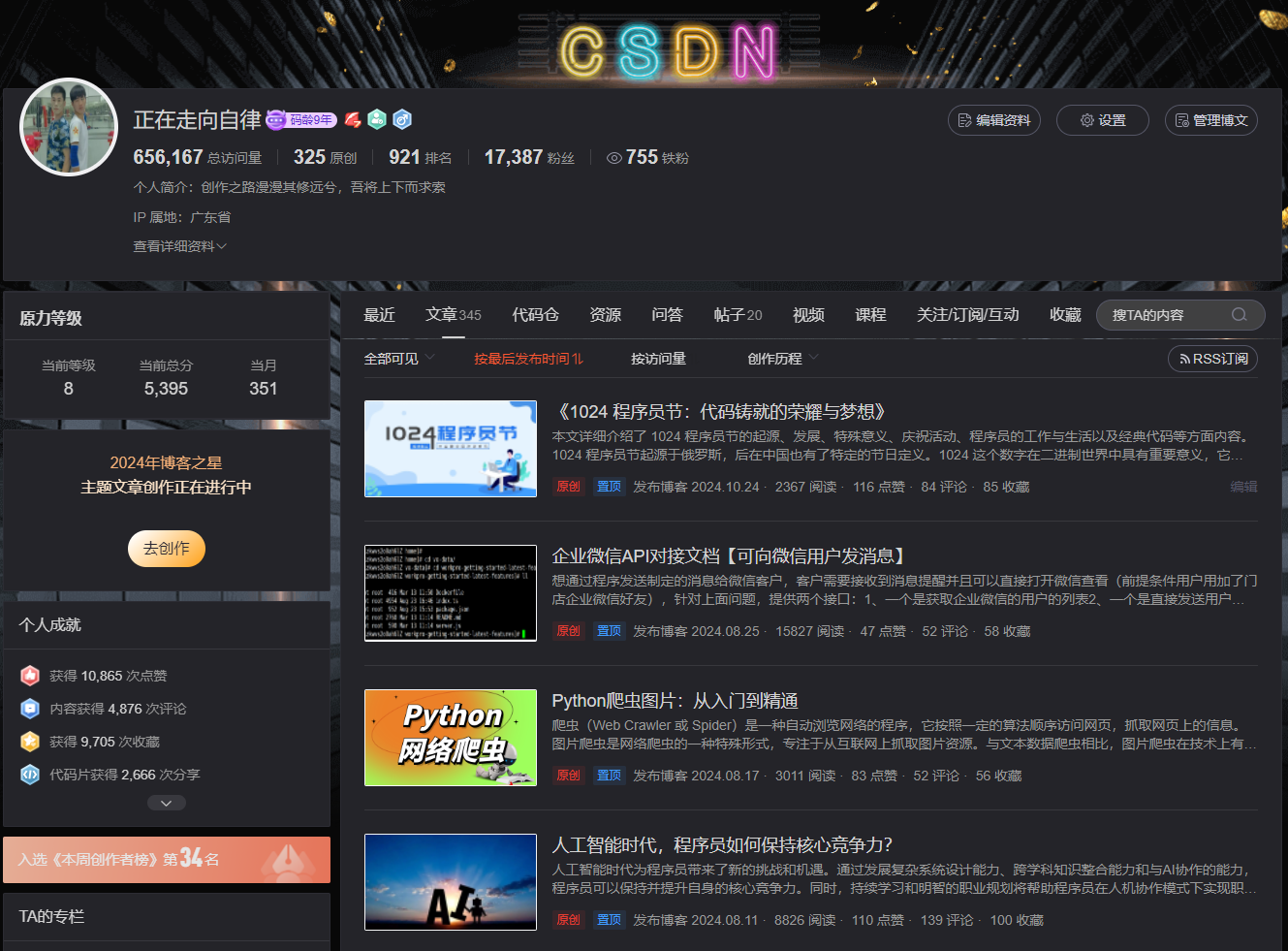Click the 码龄9年 badge next to username
The image size is (1288, 951).
coord(301,120)
